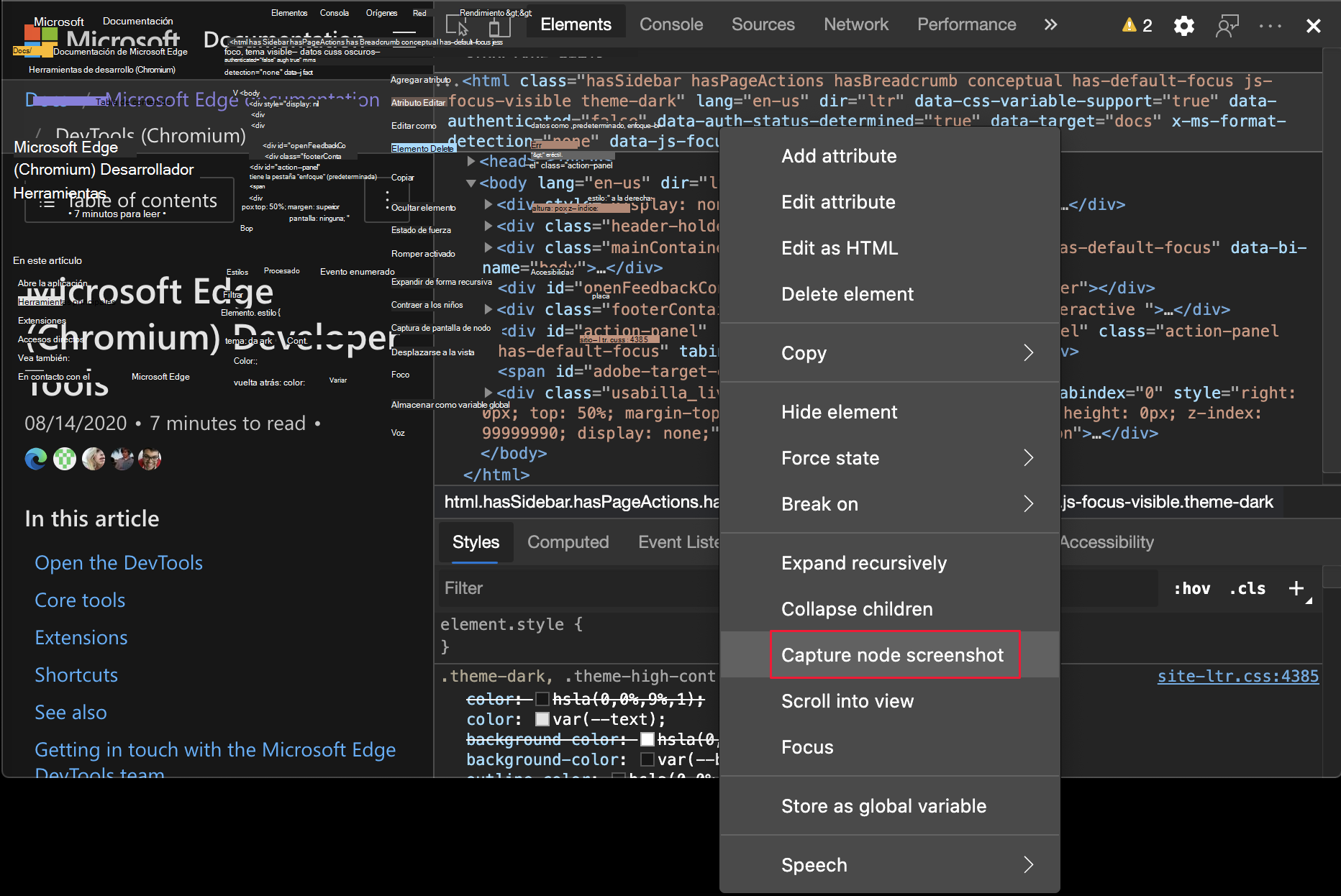Open the warnings counter showing 2
This screenshot has width=1341, height=896.
[1137, 26]
